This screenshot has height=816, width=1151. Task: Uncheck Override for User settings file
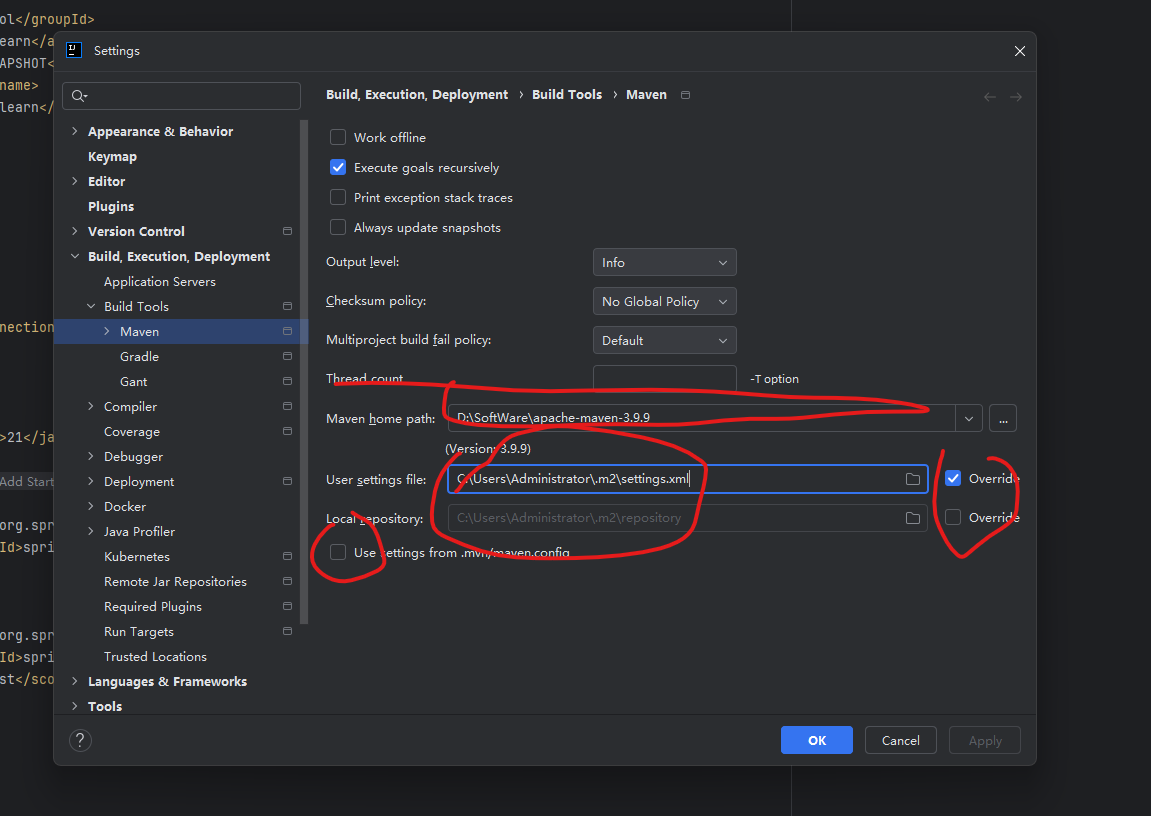click(x=953, y=478)
